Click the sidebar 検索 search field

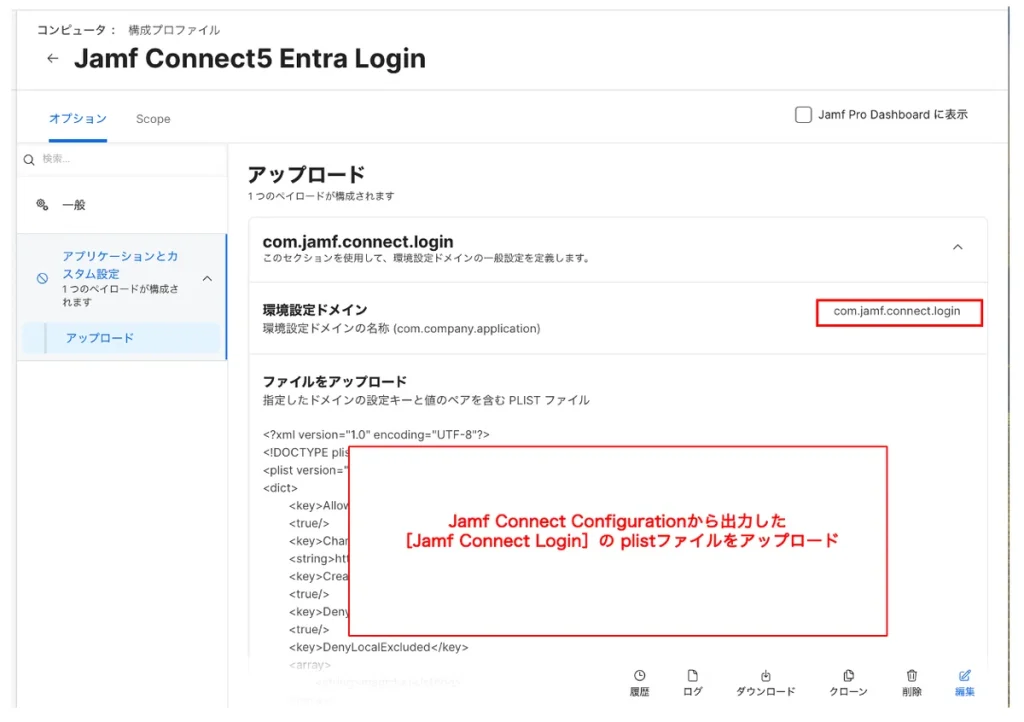[x=125, y=160]
